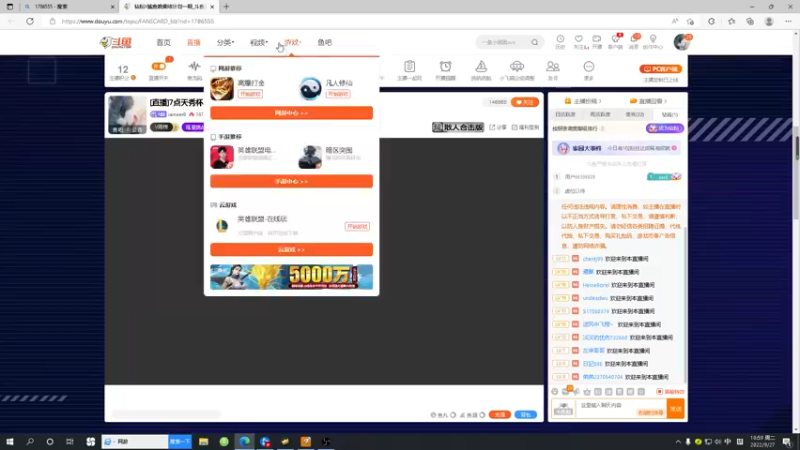Open File Explorer from taskbar

(204, 441)
